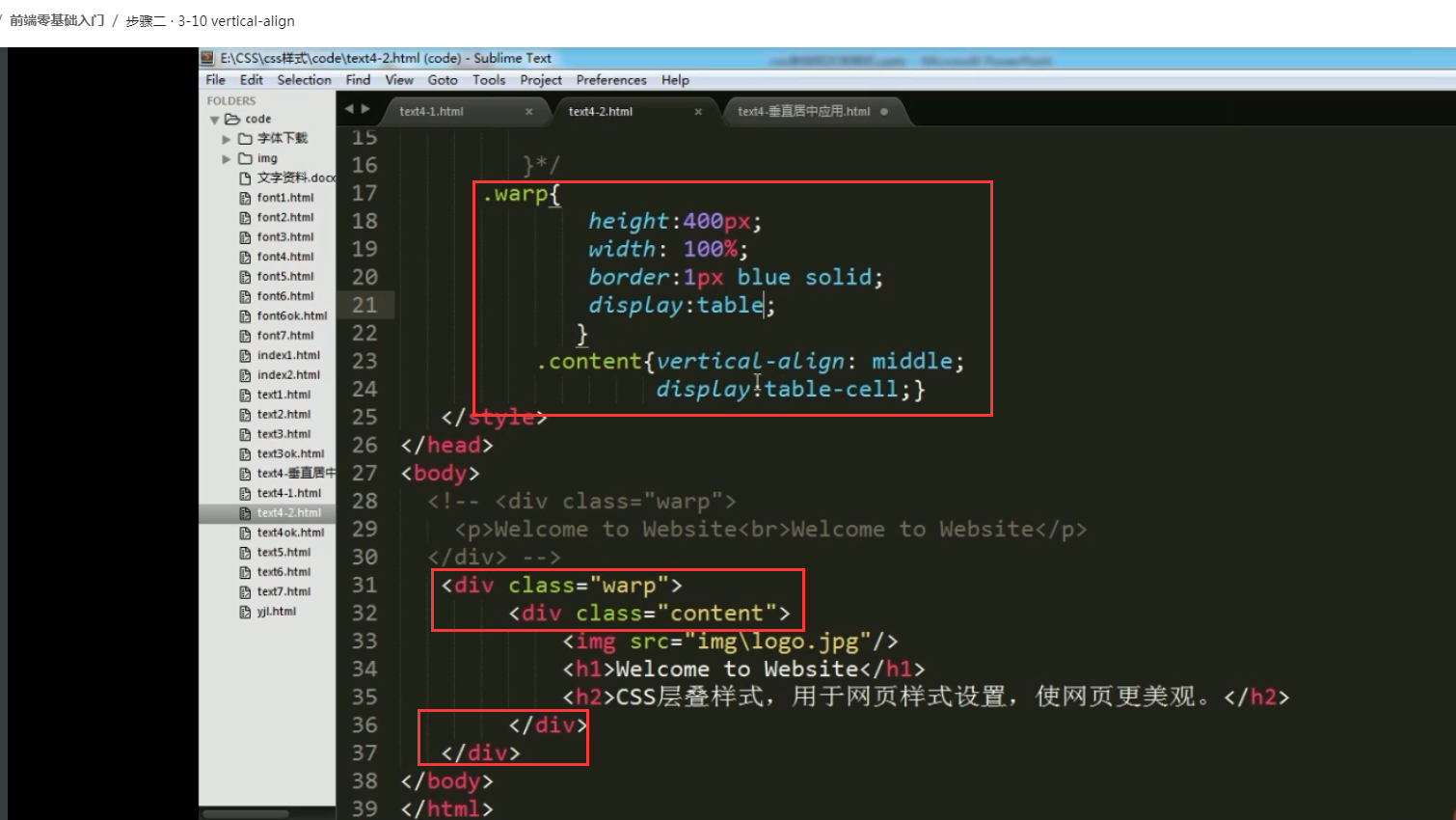Image resolution: width=1456 pixels, height=820 pixels.
Task: Click the text3.html file icon
Action: 245,434
